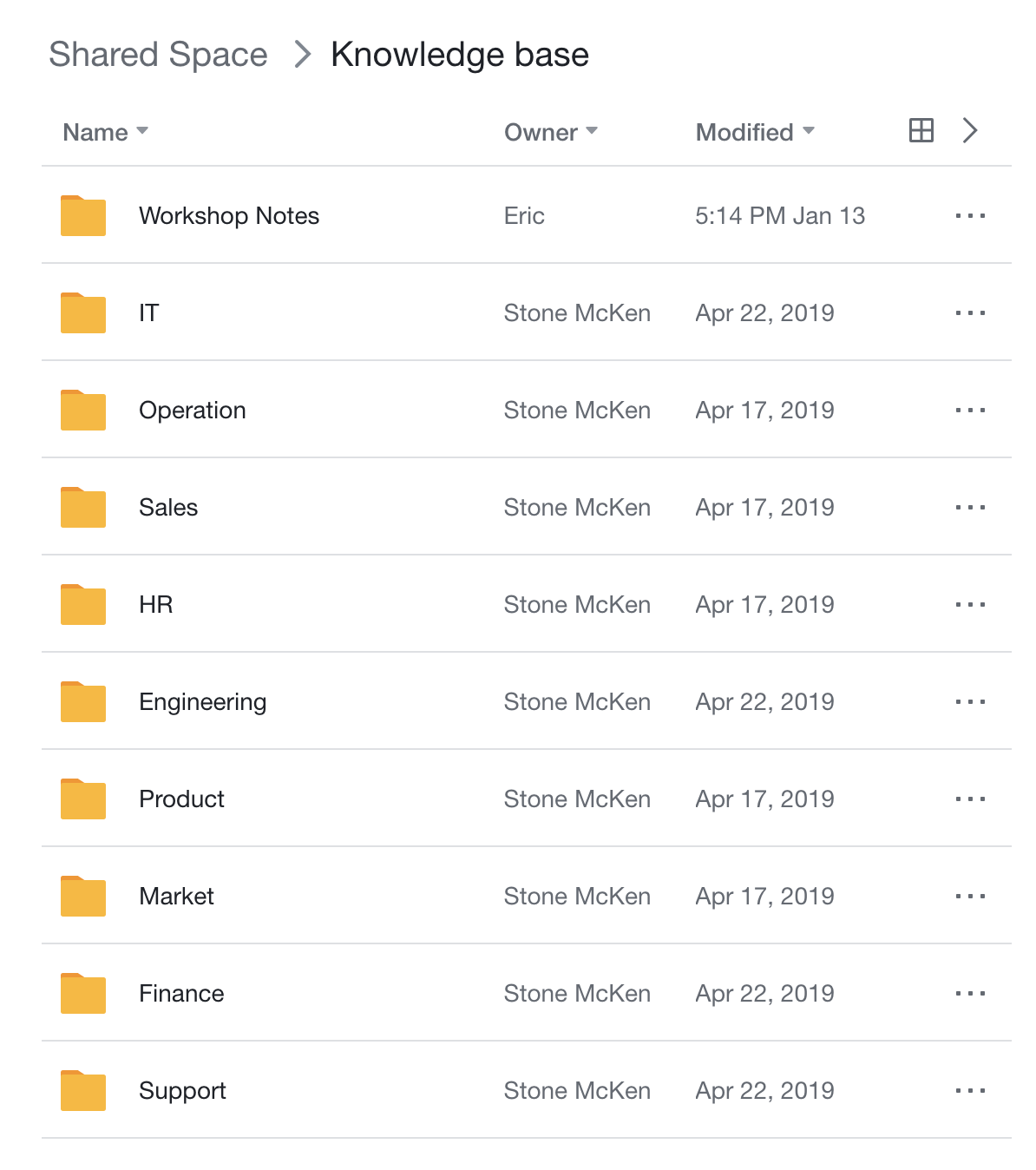1036x1170 pixels.
Task: Open the Modified sort dropdown
Action: click(x=755, y=132)
